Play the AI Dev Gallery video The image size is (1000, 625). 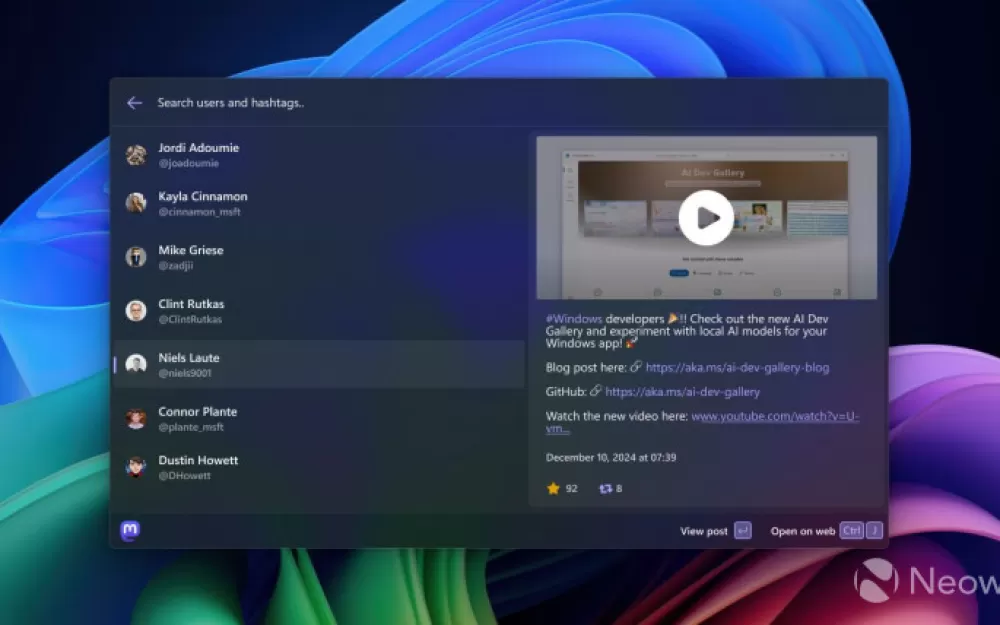point(706,217)
